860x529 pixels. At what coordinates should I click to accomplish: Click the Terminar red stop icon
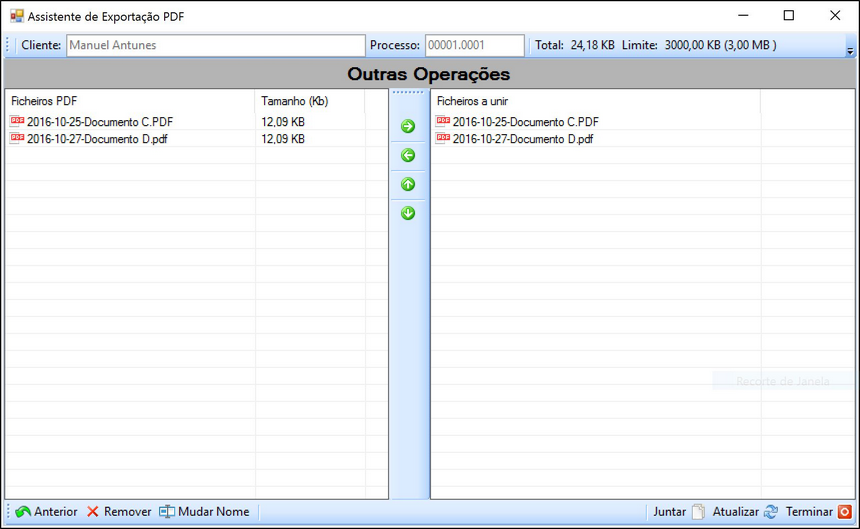tap(845, 511)
